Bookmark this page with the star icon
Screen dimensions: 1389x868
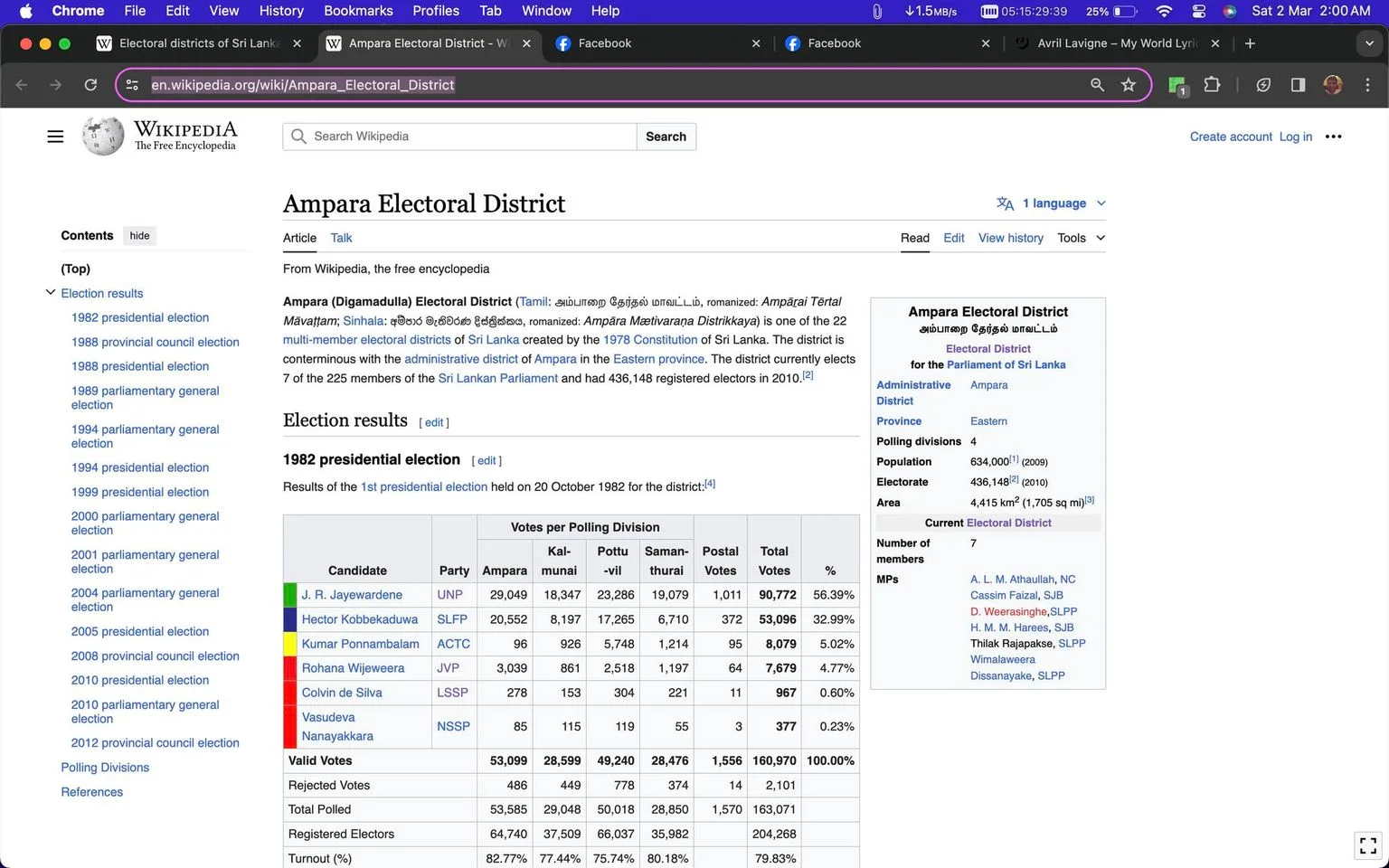(1128, 85)
